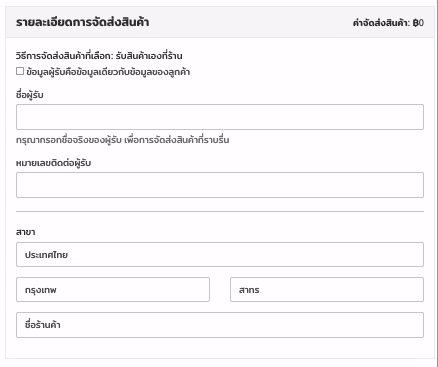
Task: Click the ข้อมูลผู้รับคือข้อมูลเดียวกับข้อมูลของลูกค้า checkbox label
Action: pyautogui.click(x=108, y=72)
